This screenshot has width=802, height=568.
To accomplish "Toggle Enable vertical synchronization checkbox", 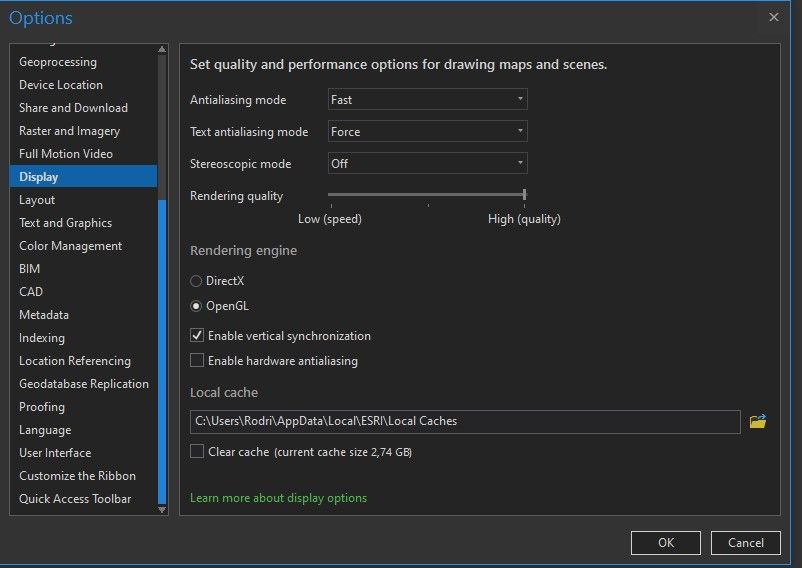I will click(x=197, y=336).
